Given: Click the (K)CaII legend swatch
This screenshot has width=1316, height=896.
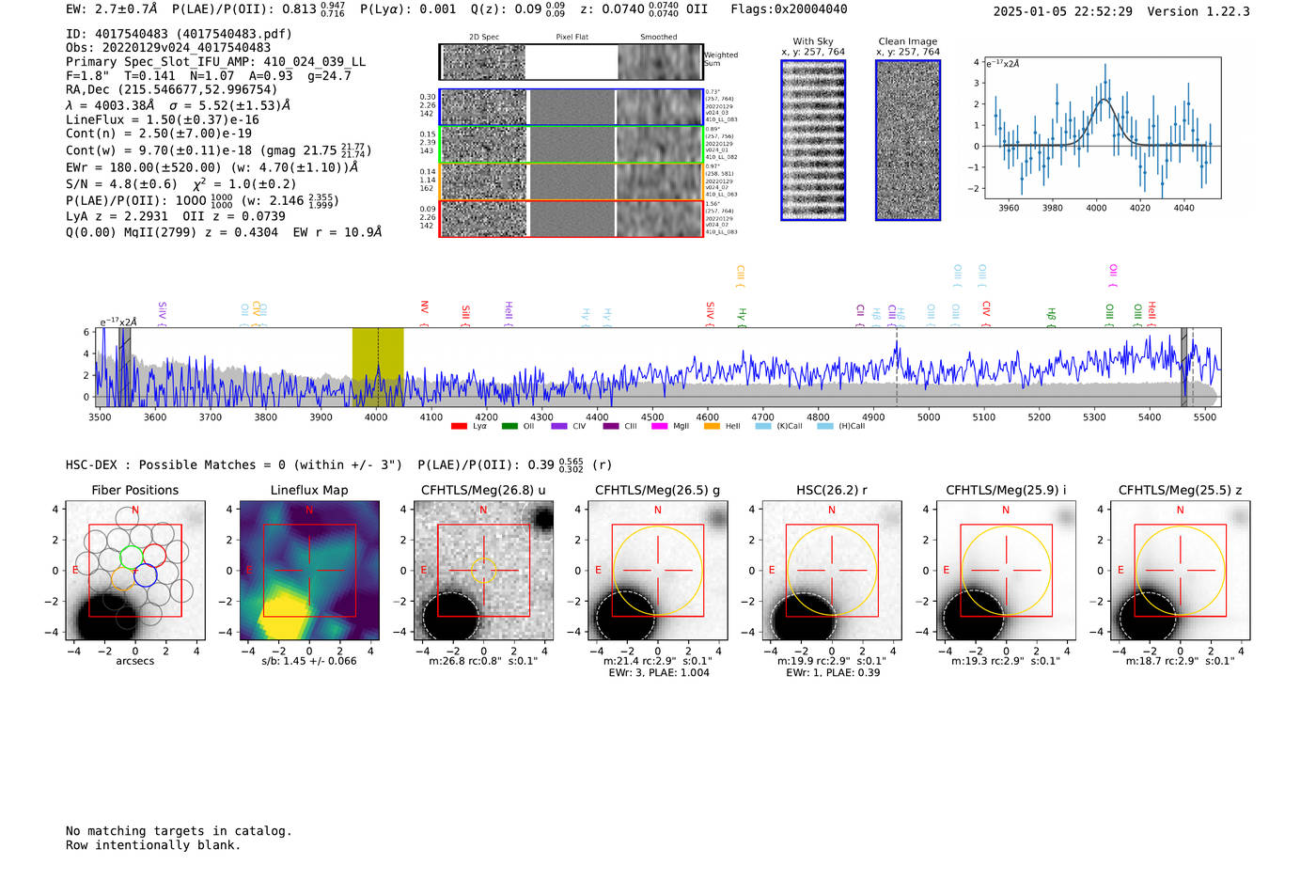Looking at the screenshot, I should click(763, 427).
